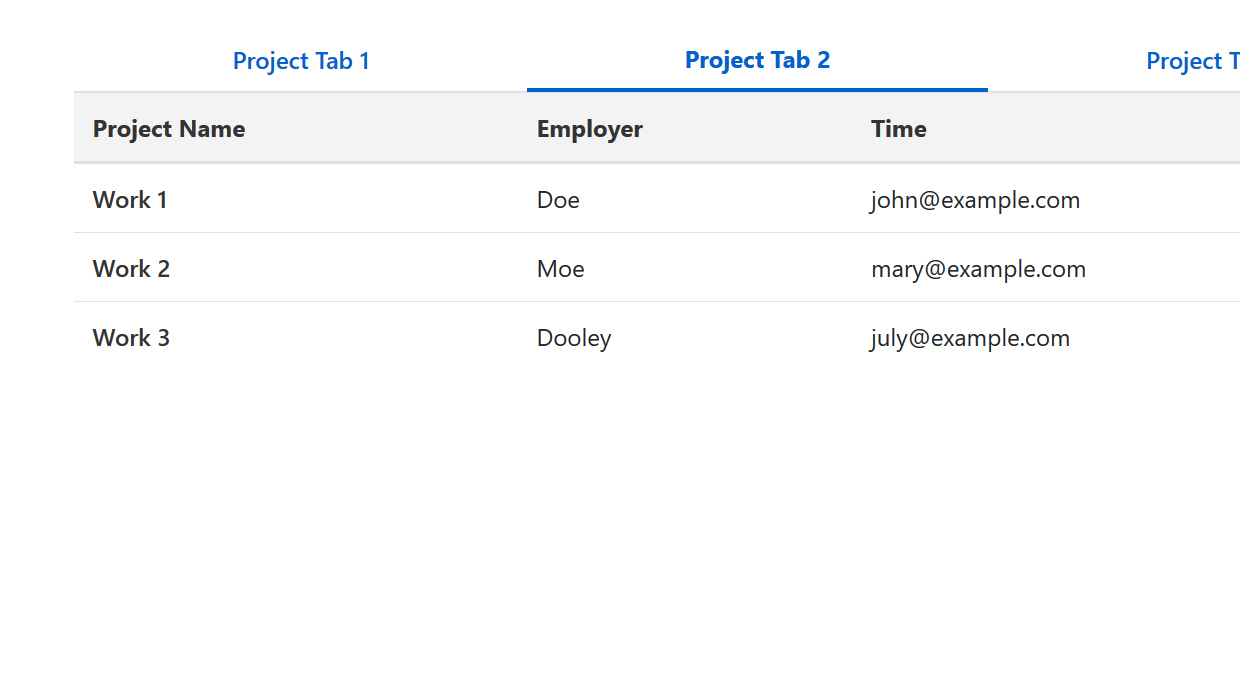Click employer Moe in the table
Image resolution: width=1240 pixels, height=682 pixels.
(x=560, y=269)
